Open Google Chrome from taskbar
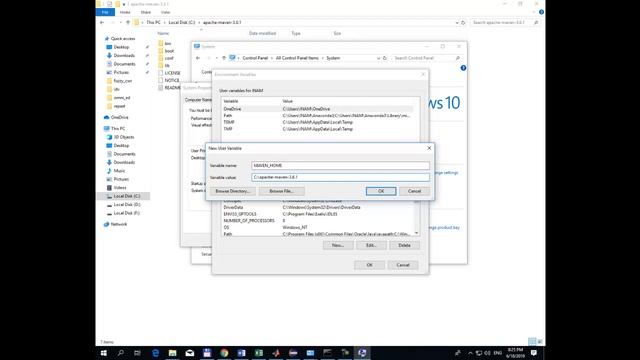This screenshot has width=640, height=360. click(224, 353)
